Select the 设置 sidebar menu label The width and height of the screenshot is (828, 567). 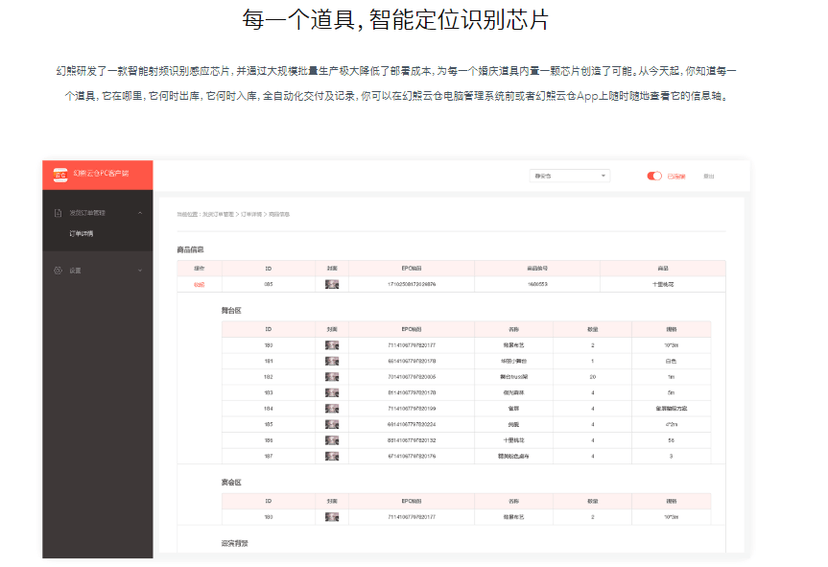coord(75,270)
